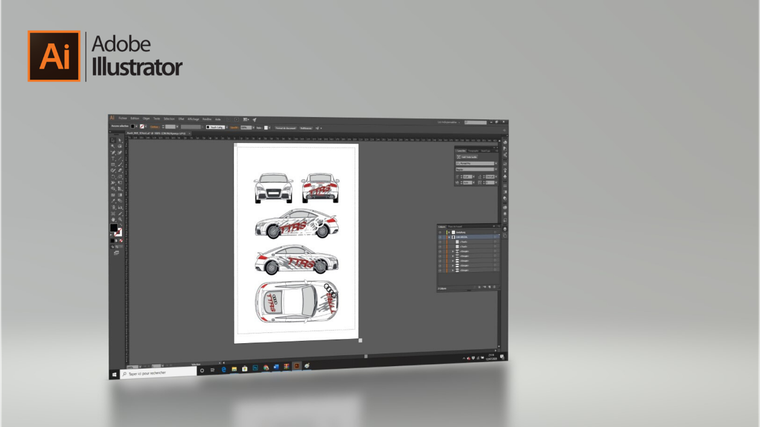Select the Pen tool

pos(113,152)
